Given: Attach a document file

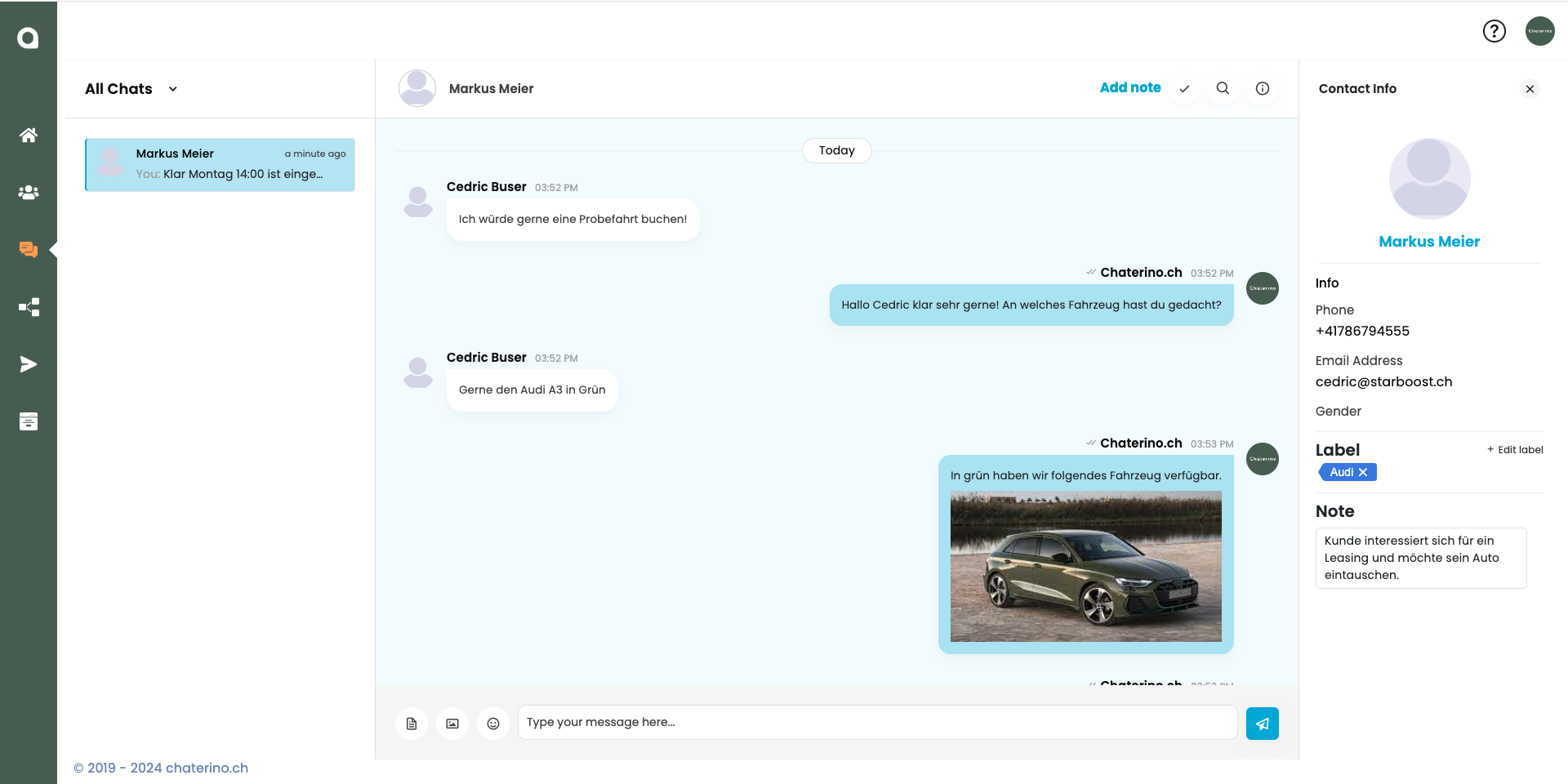Looking at the screenshot, I should [x=412, y=724].
